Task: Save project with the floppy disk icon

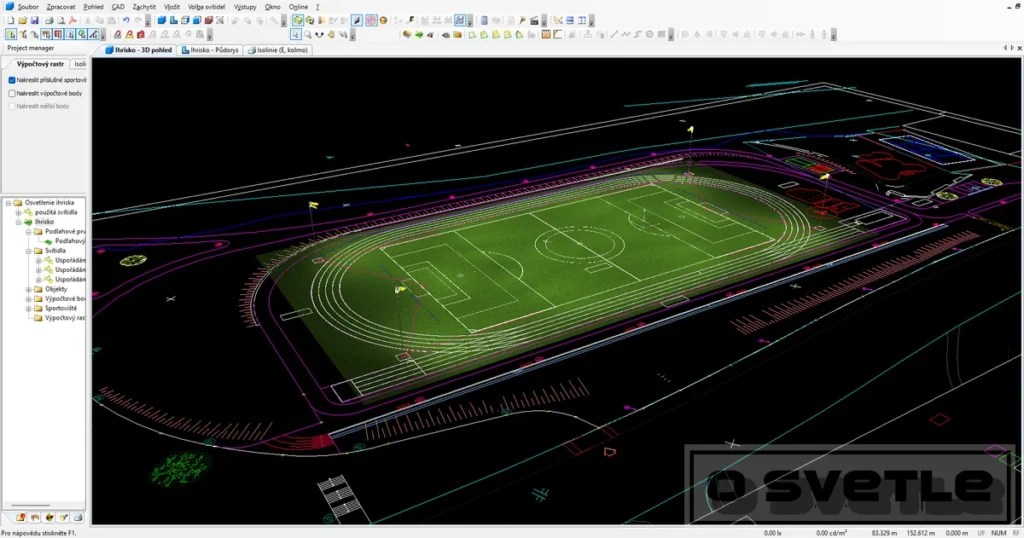Action: [x=34, y=20]
